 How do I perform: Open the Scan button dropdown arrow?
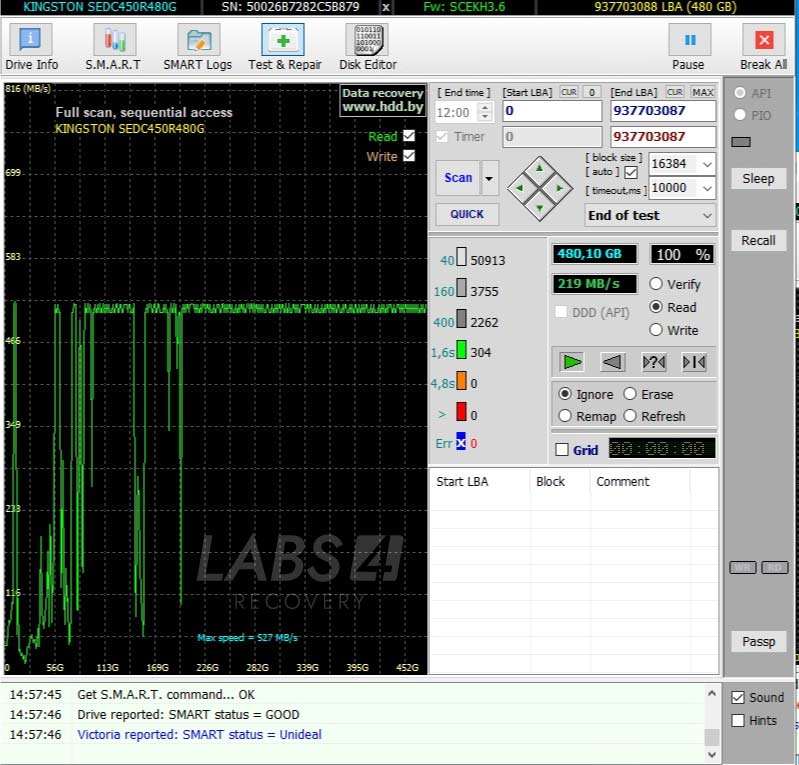point(489,178)
